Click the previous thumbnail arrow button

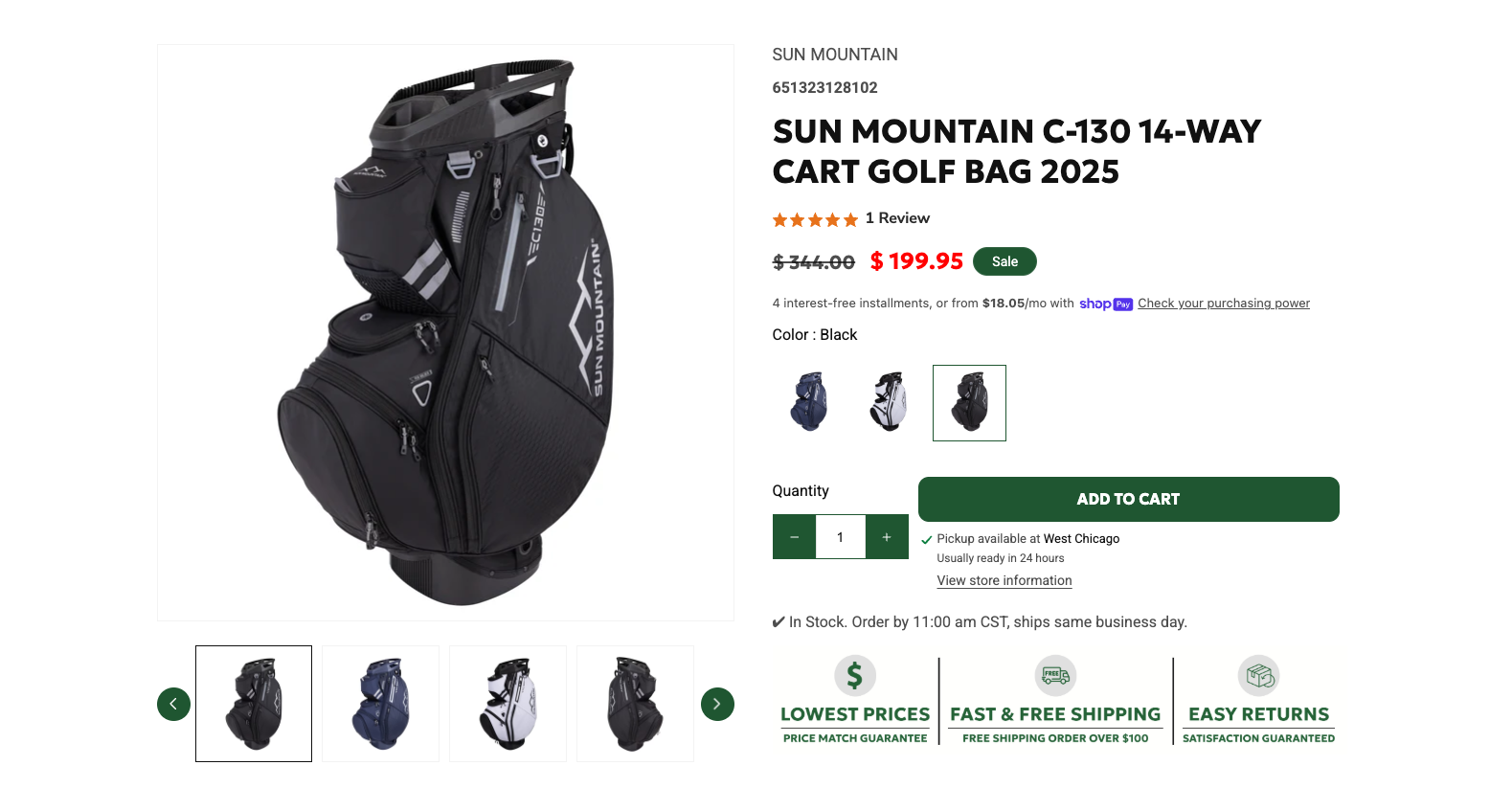click(173, 704)
